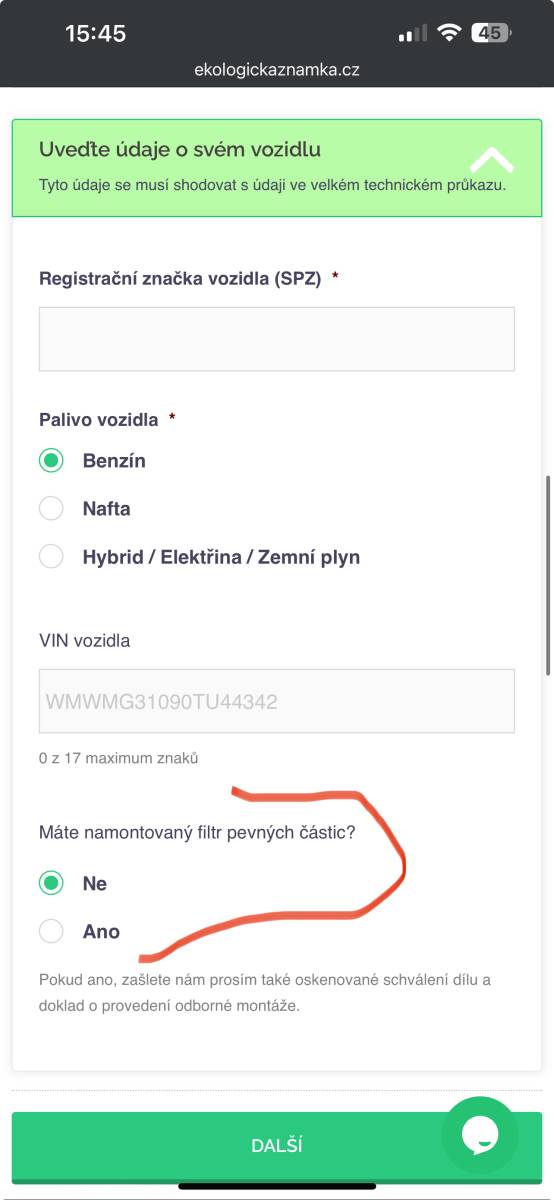Continue with the DALŠÍ button
Image resolution: width=554 pixels, height=1200 pixels.
(277, 1146)
